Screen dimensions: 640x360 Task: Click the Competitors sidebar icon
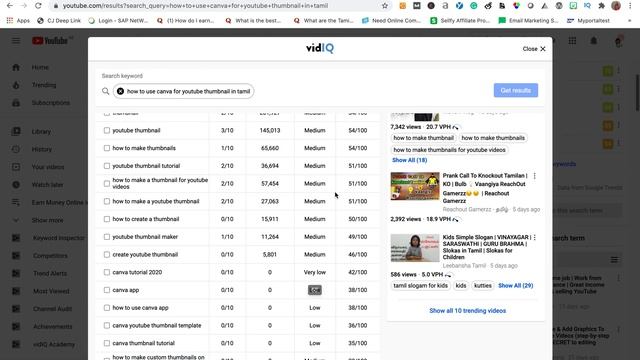click(x=16, y=256)
